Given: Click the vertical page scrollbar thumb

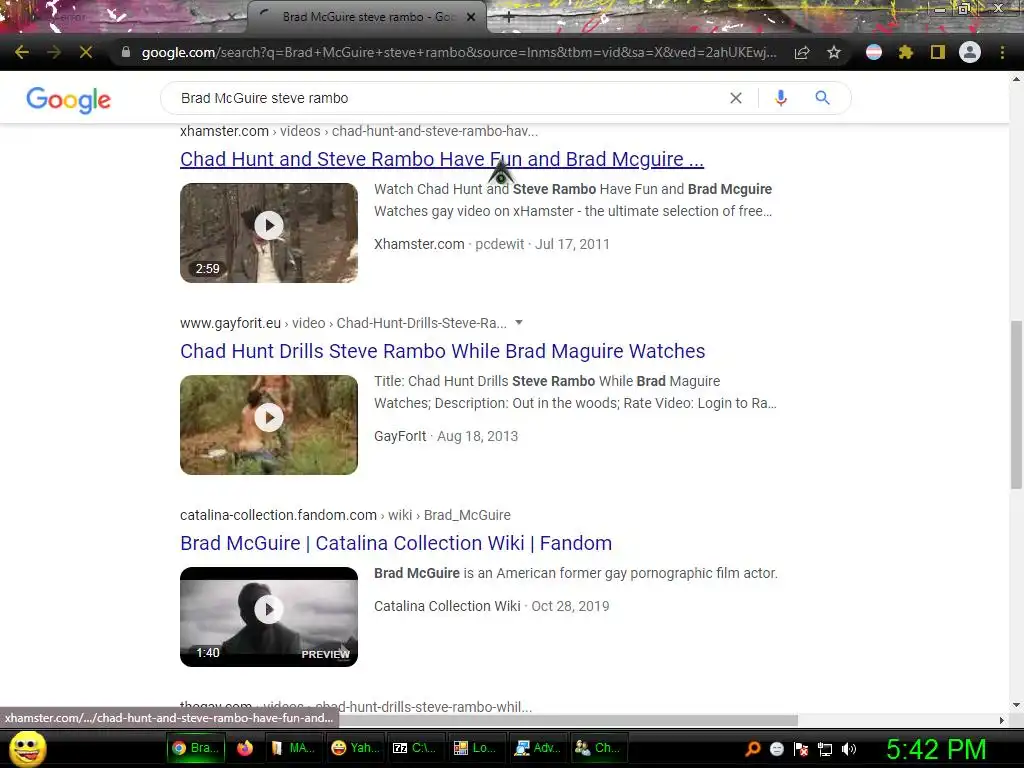Looking at the screenshot, I should [x=1016, y=404].
